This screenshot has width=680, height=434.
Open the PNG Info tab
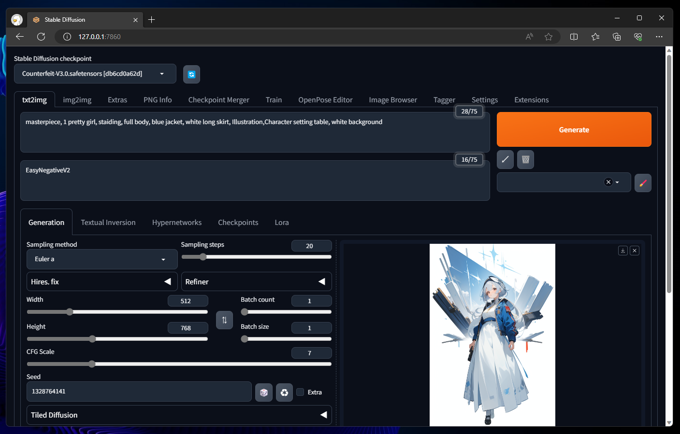[157, 100]
